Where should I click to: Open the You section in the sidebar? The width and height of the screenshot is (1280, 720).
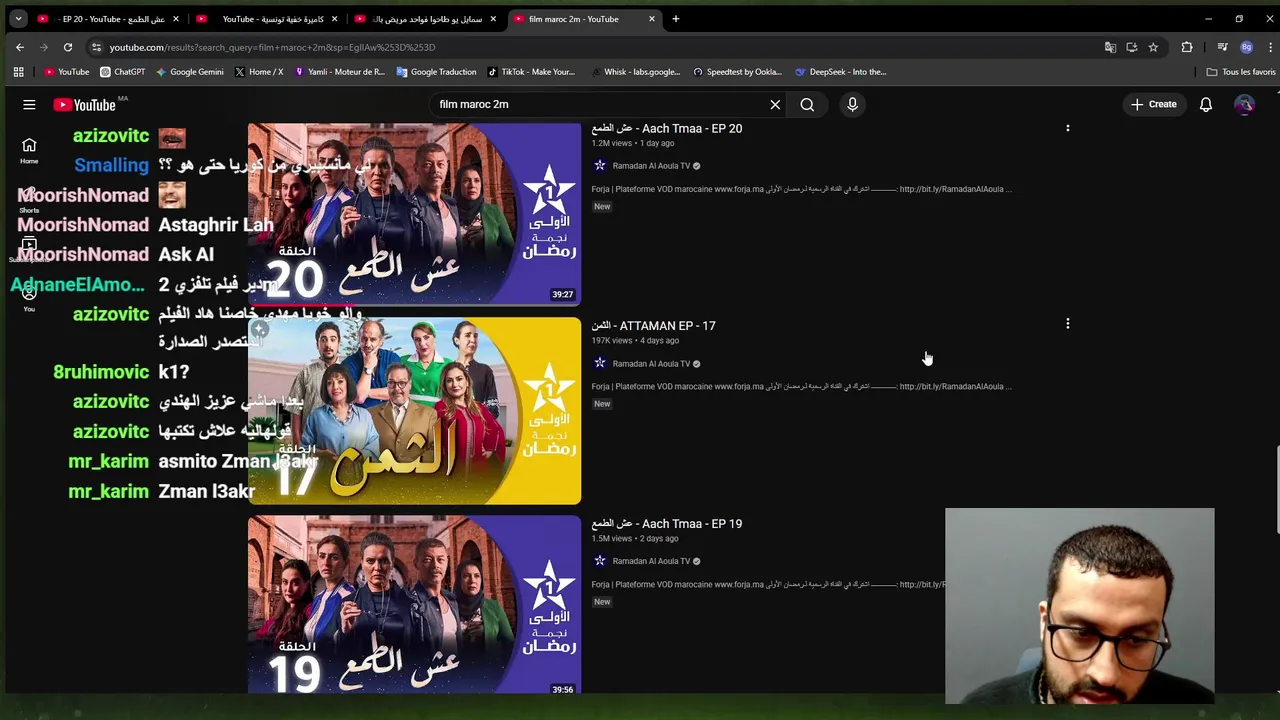pyautogui.click(x=29, y=297)
